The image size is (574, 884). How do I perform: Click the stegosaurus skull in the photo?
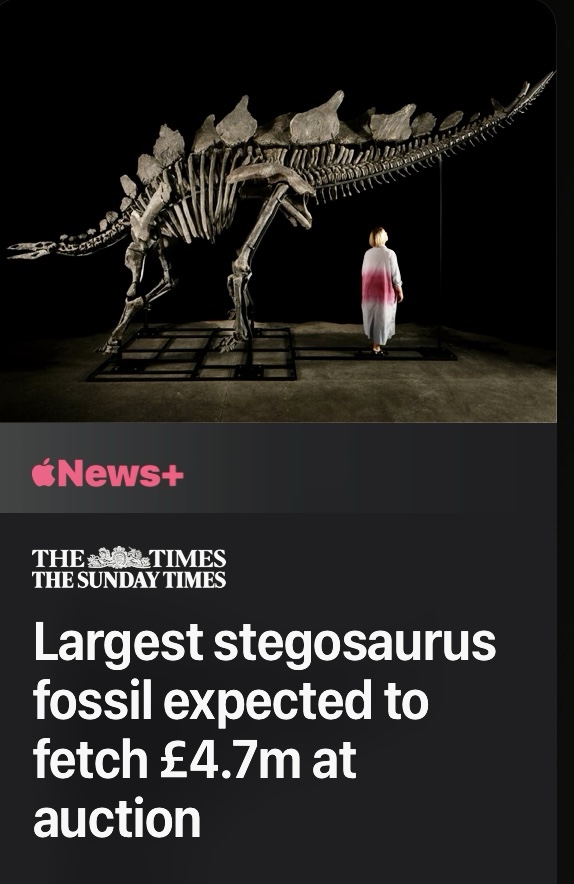tap(31, 249)
